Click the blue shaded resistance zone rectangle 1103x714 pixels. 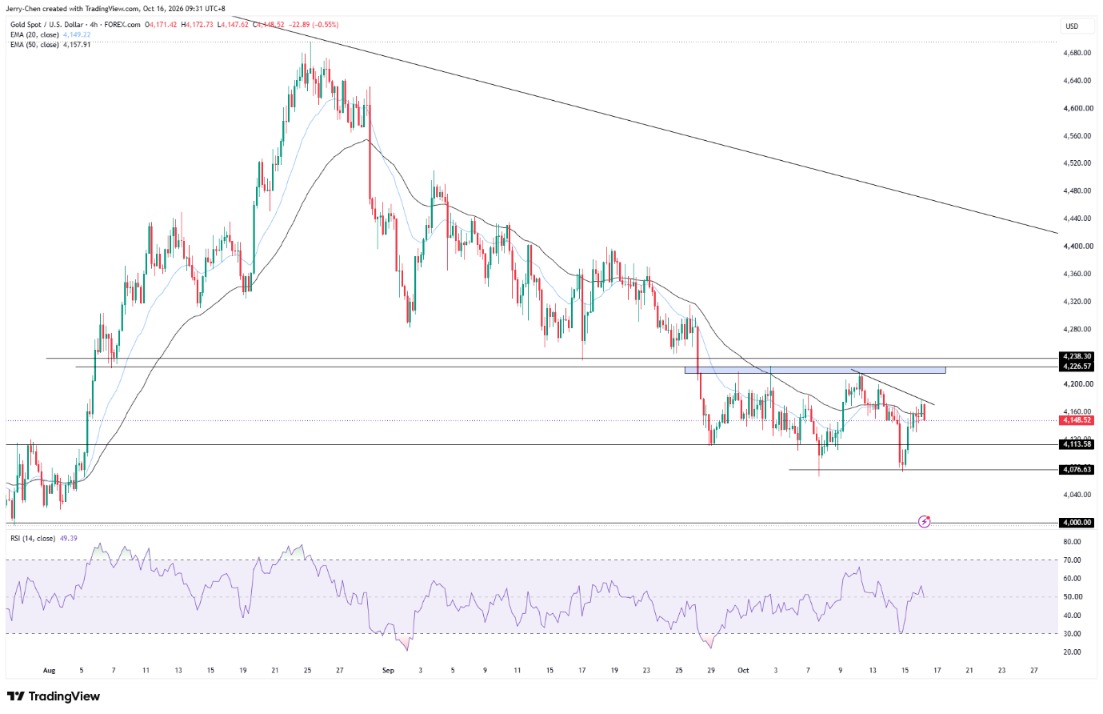click(x=815, y=370)
